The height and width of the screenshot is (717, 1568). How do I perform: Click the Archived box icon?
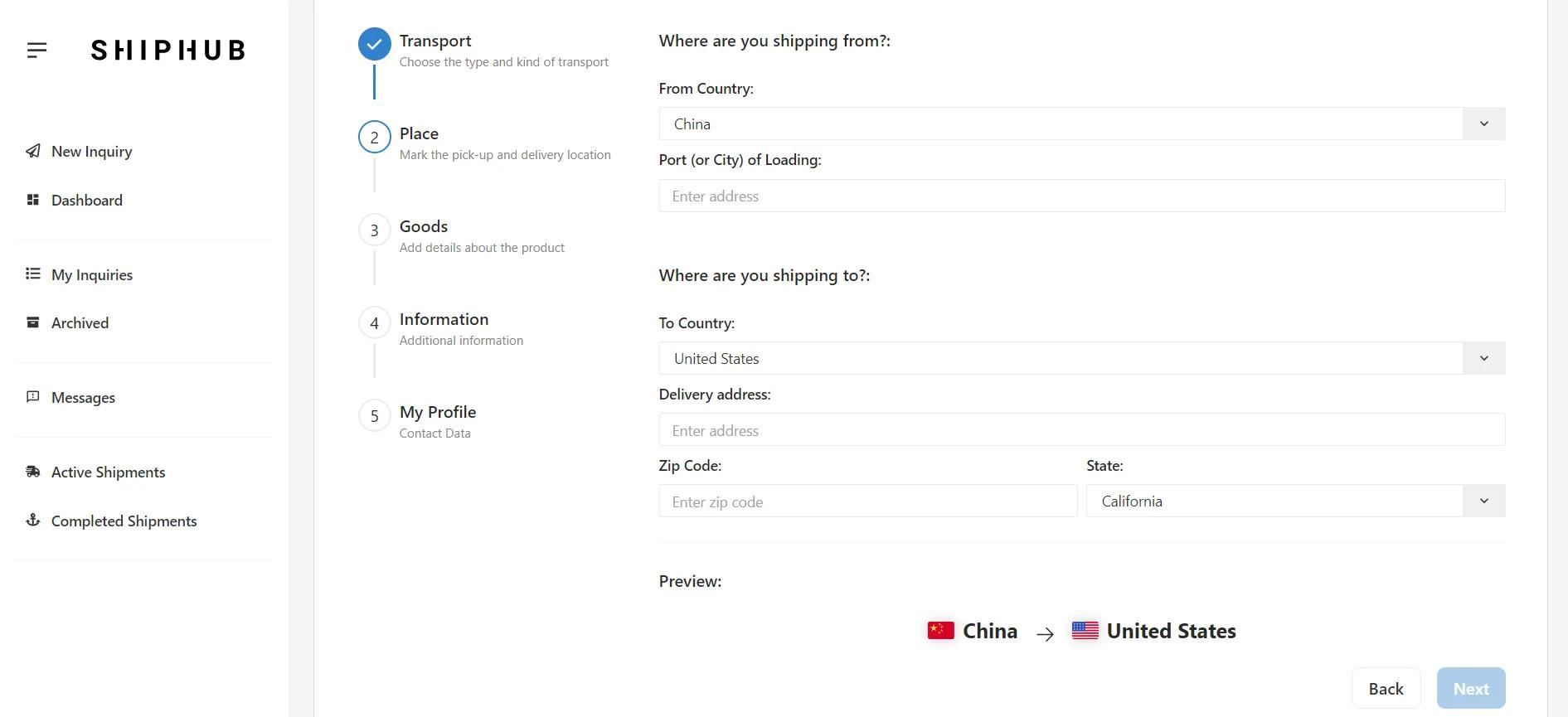click(x=33, y=322)
